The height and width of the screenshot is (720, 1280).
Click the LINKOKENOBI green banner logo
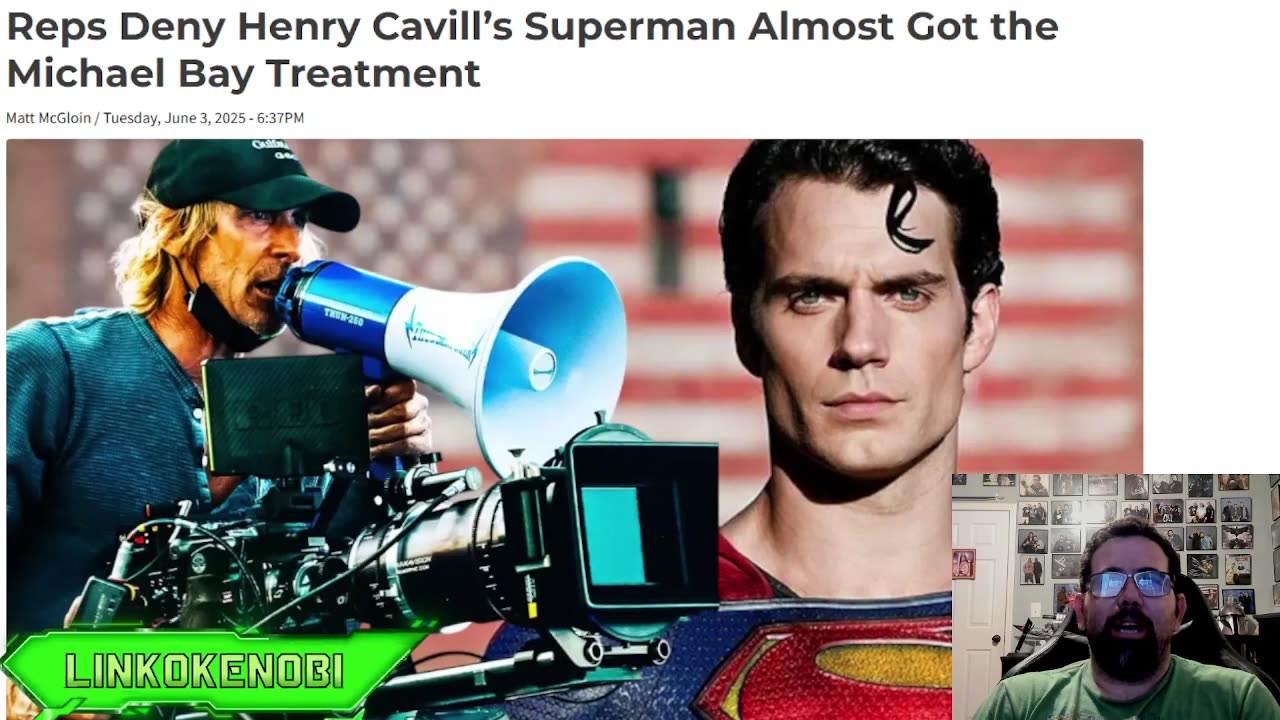coord(205,671)
